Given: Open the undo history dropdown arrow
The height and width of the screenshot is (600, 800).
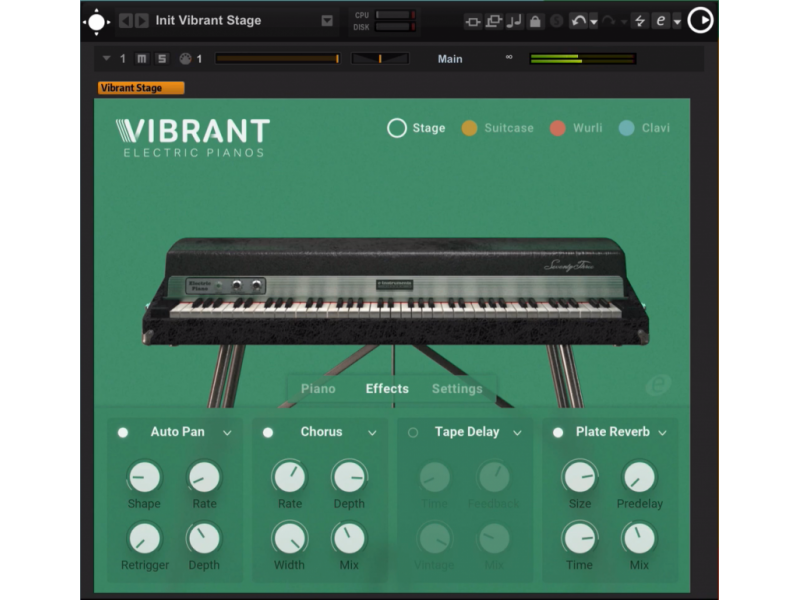Looking at the screenshot, I should (594, 22).
